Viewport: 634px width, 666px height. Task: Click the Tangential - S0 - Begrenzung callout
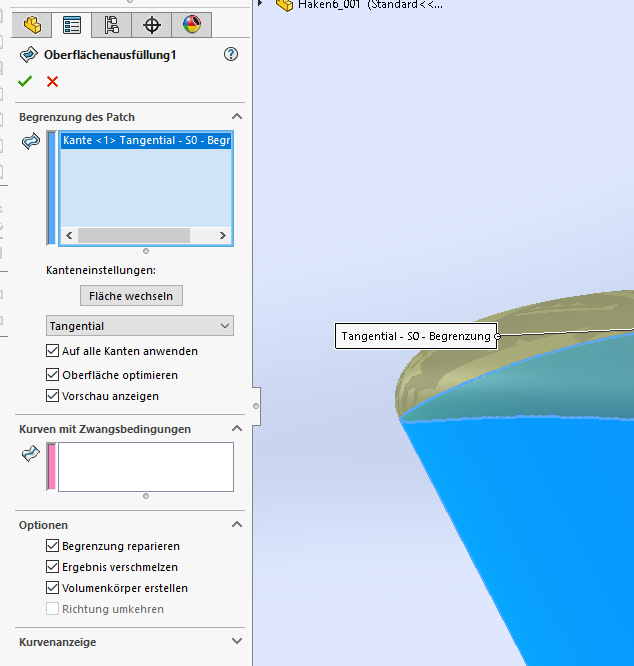pyautogui.click(x=416, y=336)
